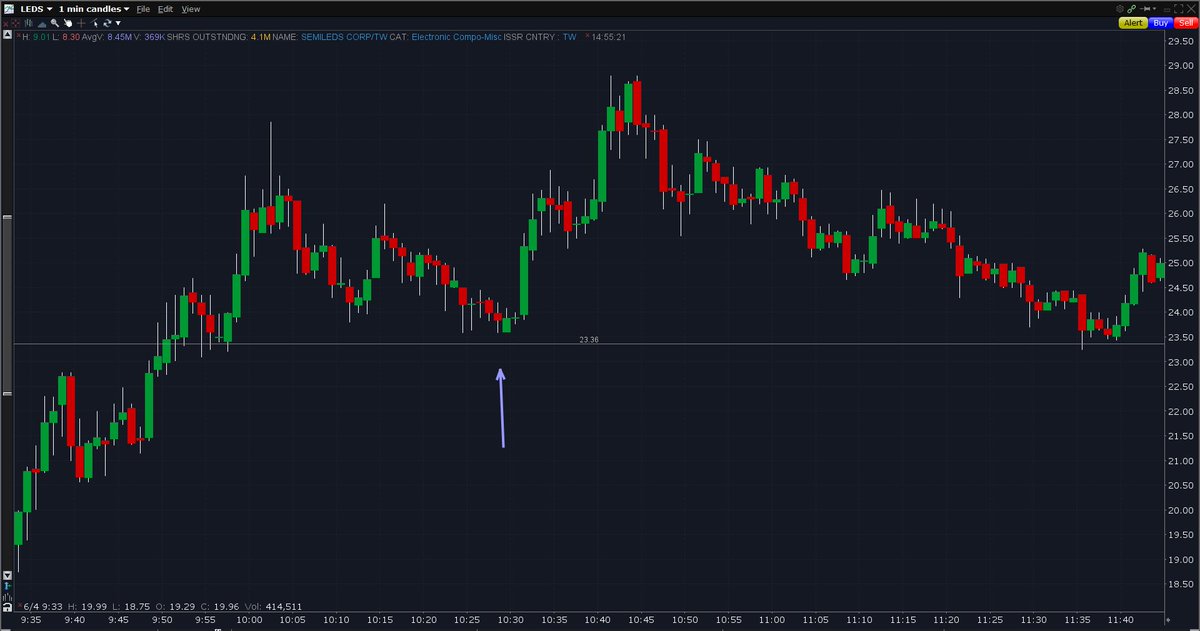Click the 23.50 price axis label

tap(1178, 337)
